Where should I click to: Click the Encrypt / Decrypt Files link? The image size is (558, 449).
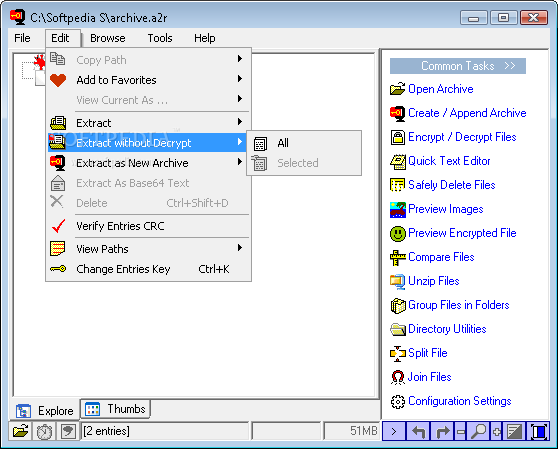pos(462,137)
